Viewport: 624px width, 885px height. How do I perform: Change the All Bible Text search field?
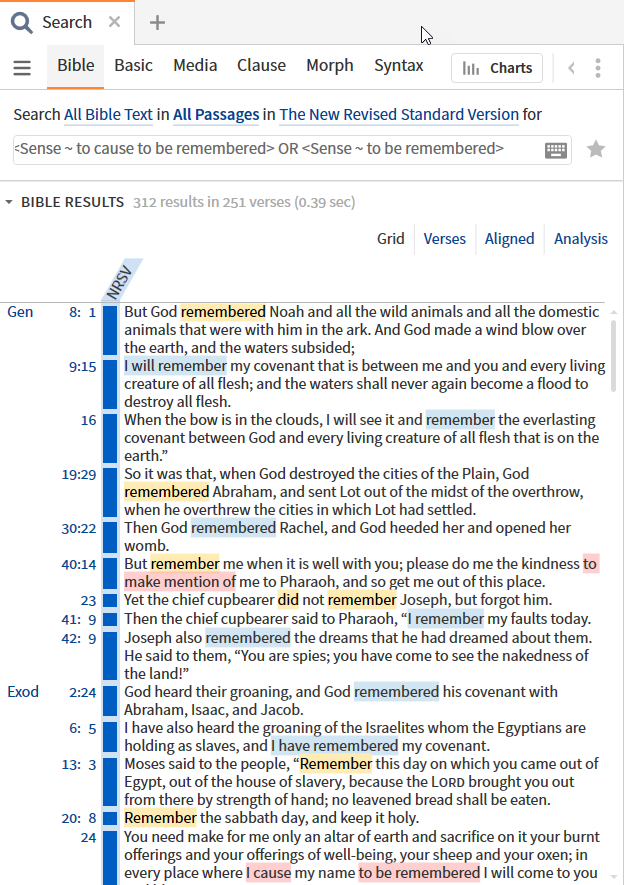tap(108, 115)
